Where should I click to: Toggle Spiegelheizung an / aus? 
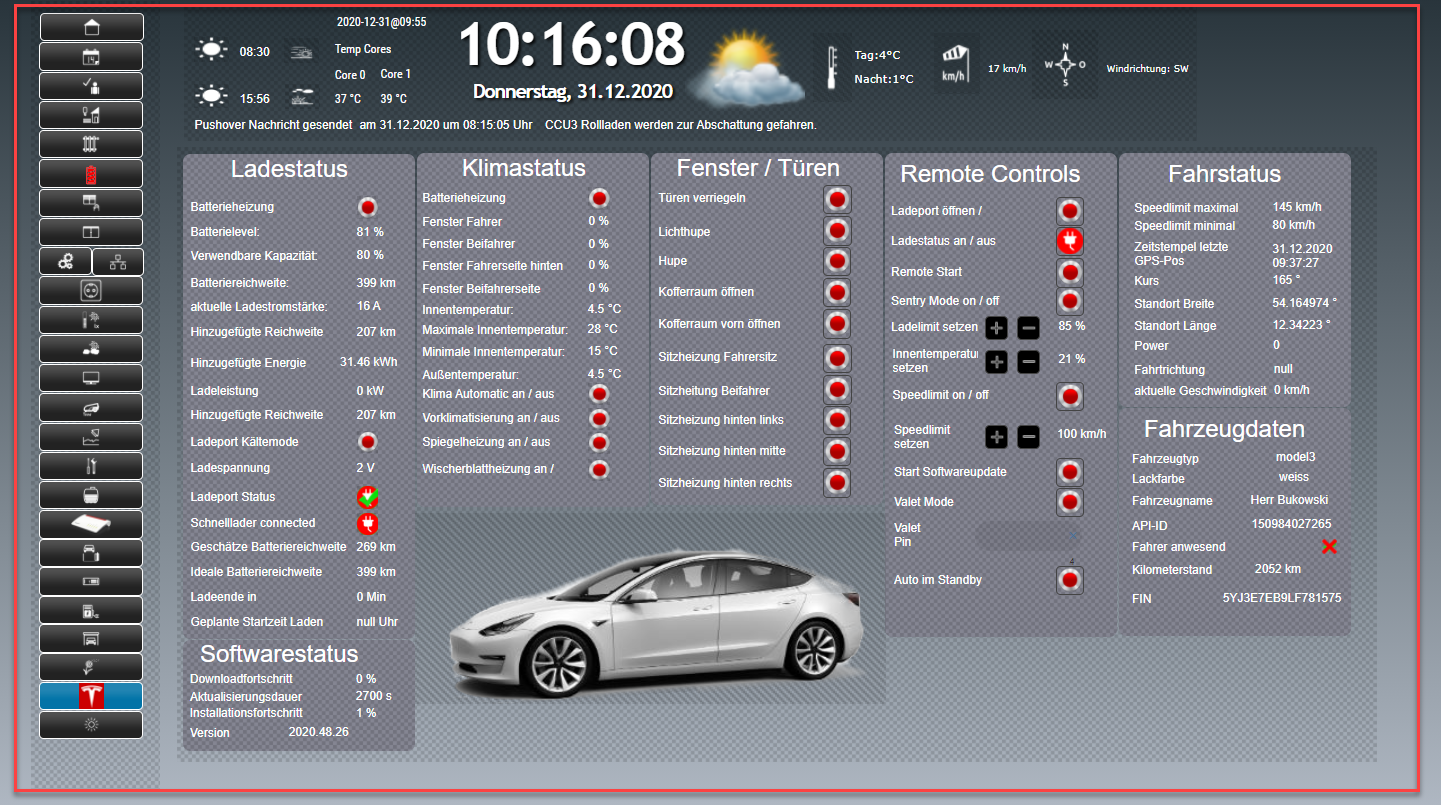click(599, 442)
